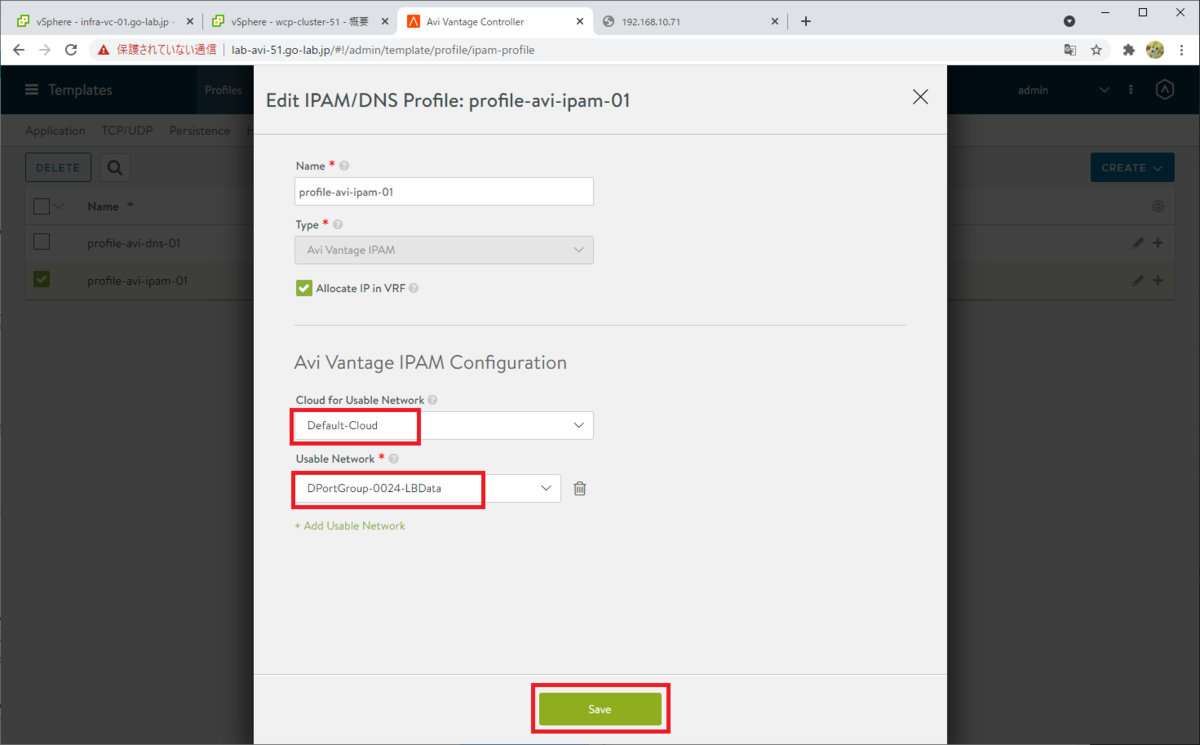The width and height of the screenshot is (1200, 745).
Task: Open disabled Type dropdown Avi Vantage IPAM
Action: 444,250
